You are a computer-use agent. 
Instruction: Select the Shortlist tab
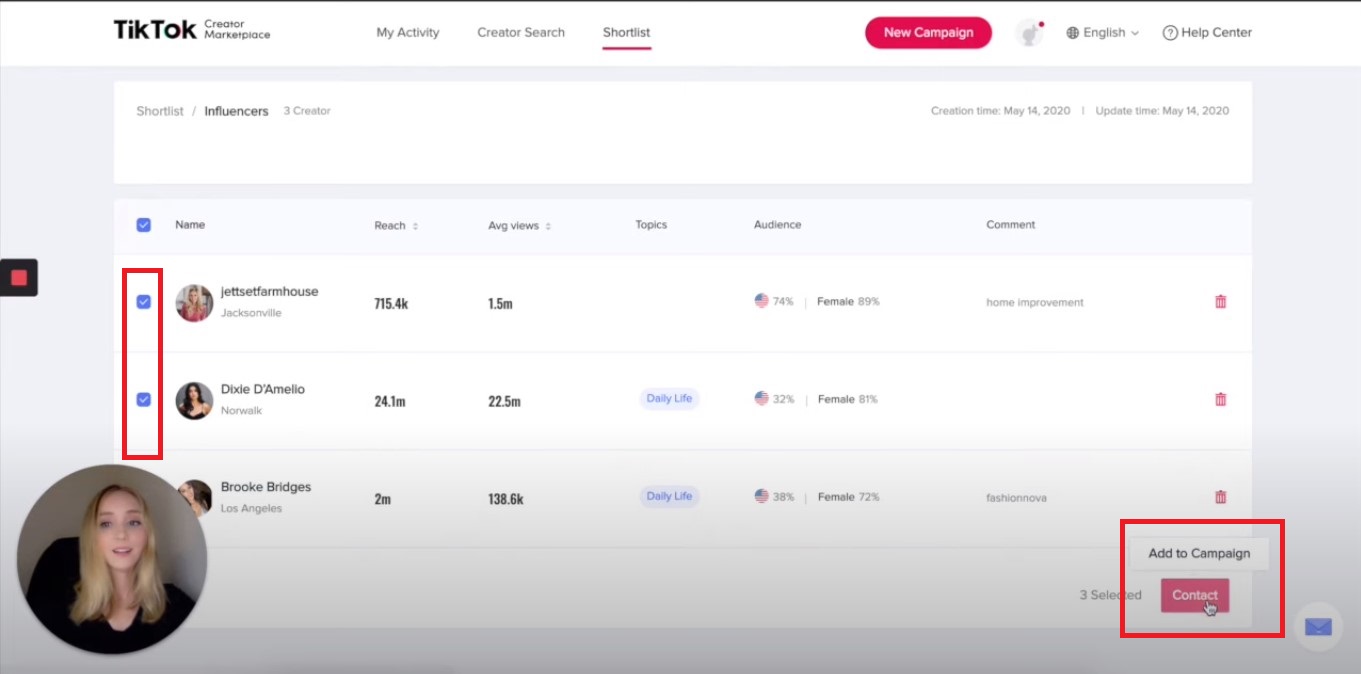click(x=626, y=33)
